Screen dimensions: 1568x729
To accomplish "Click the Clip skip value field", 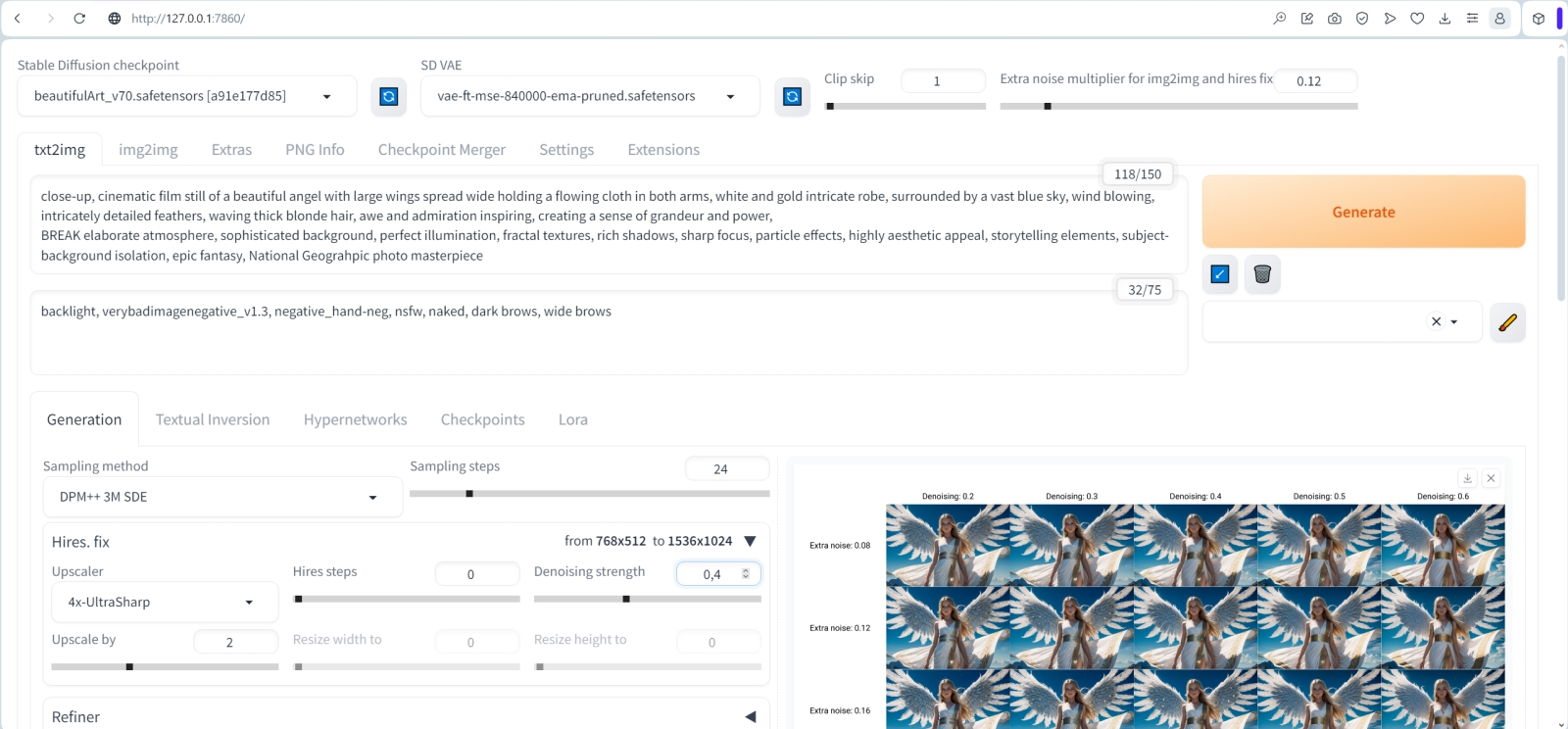I will coord(943,81).
